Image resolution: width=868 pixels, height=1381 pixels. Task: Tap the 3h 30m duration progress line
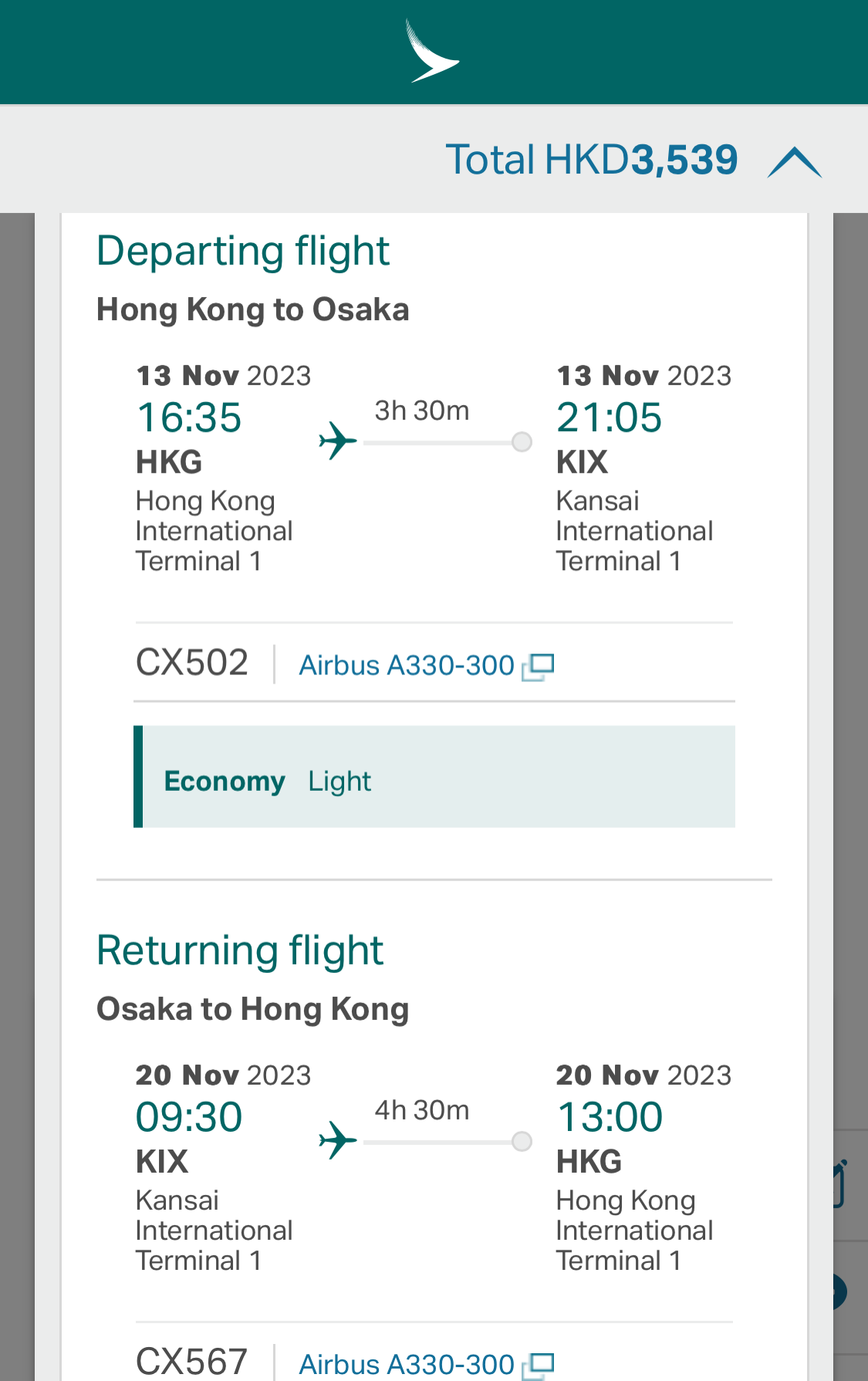click(438, 443)
